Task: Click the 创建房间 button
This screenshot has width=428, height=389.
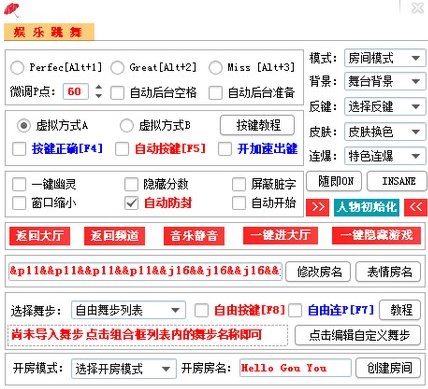Action: [x=388, y=368]
